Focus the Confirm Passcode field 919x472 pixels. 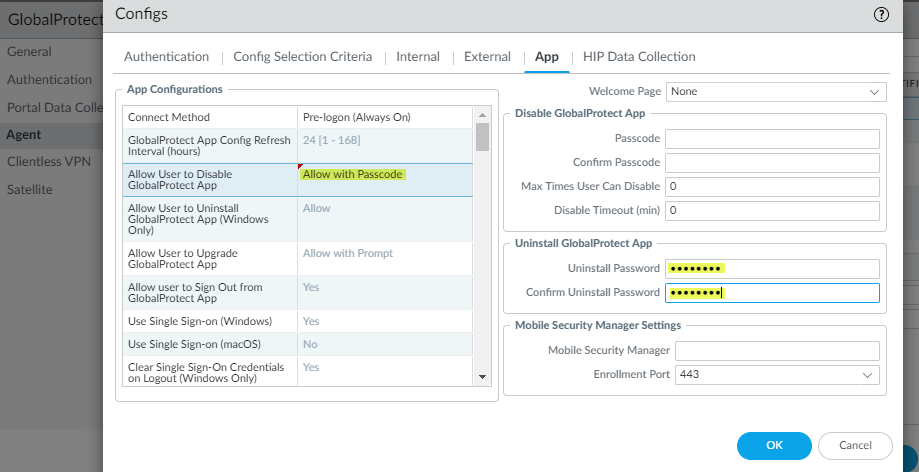771,163
